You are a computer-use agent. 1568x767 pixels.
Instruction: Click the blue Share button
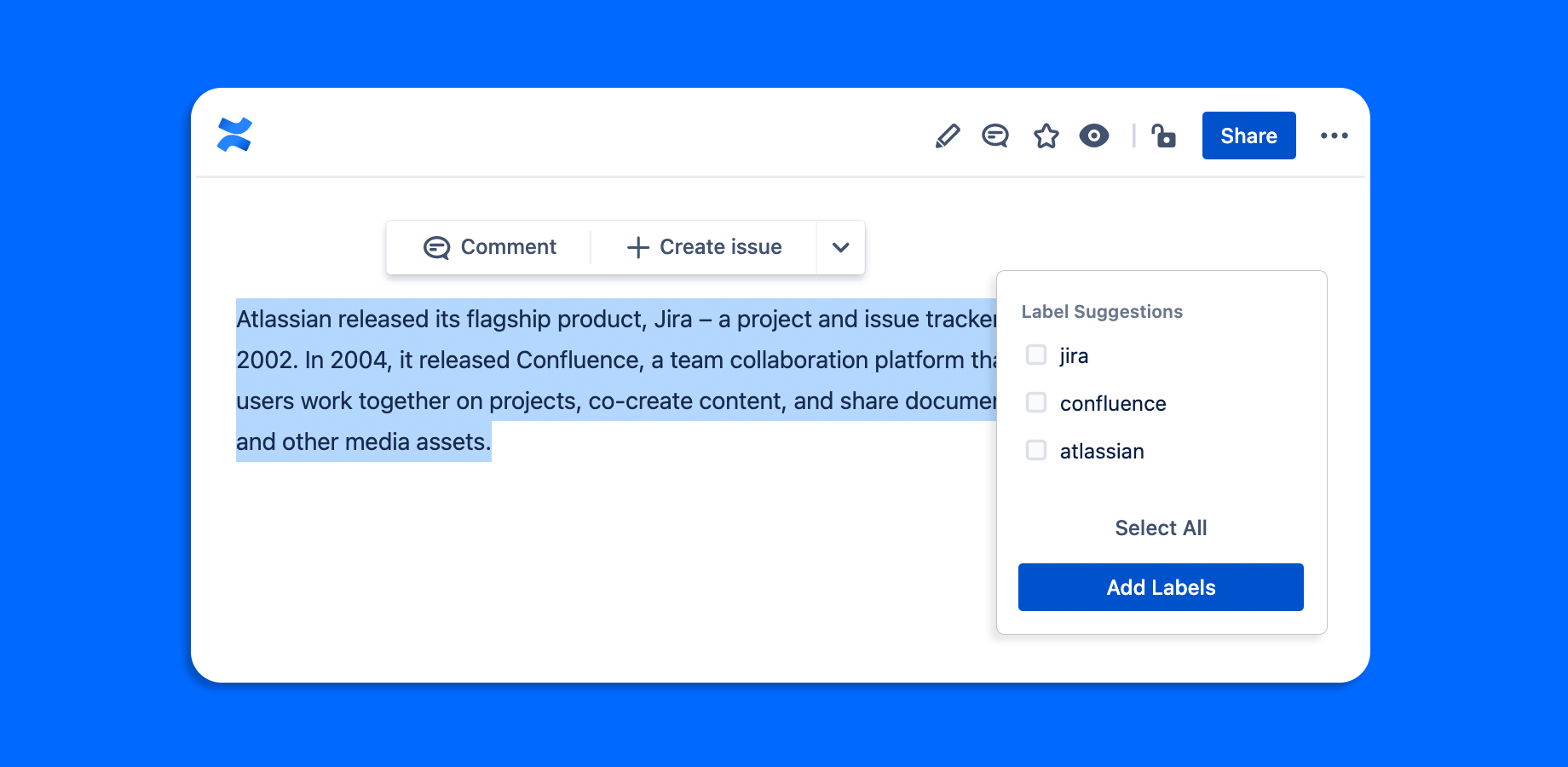pyautogui.click(x=1248, y=136)
